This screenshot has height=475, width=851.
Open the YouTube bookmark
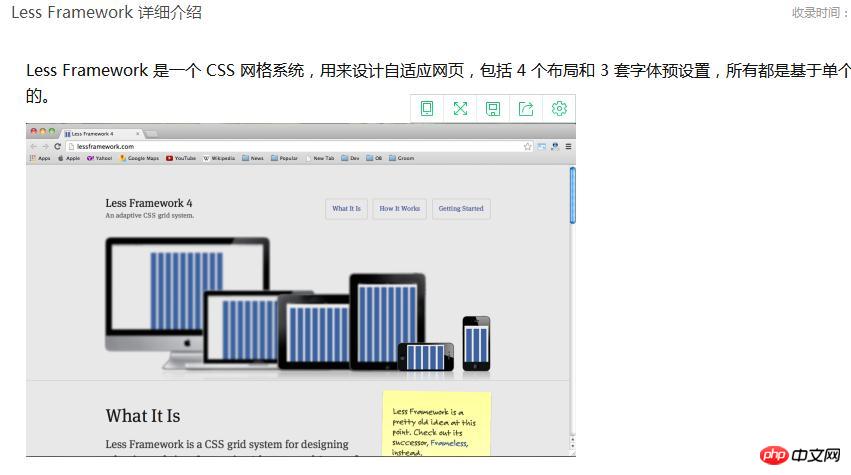(x=181, y=159)
